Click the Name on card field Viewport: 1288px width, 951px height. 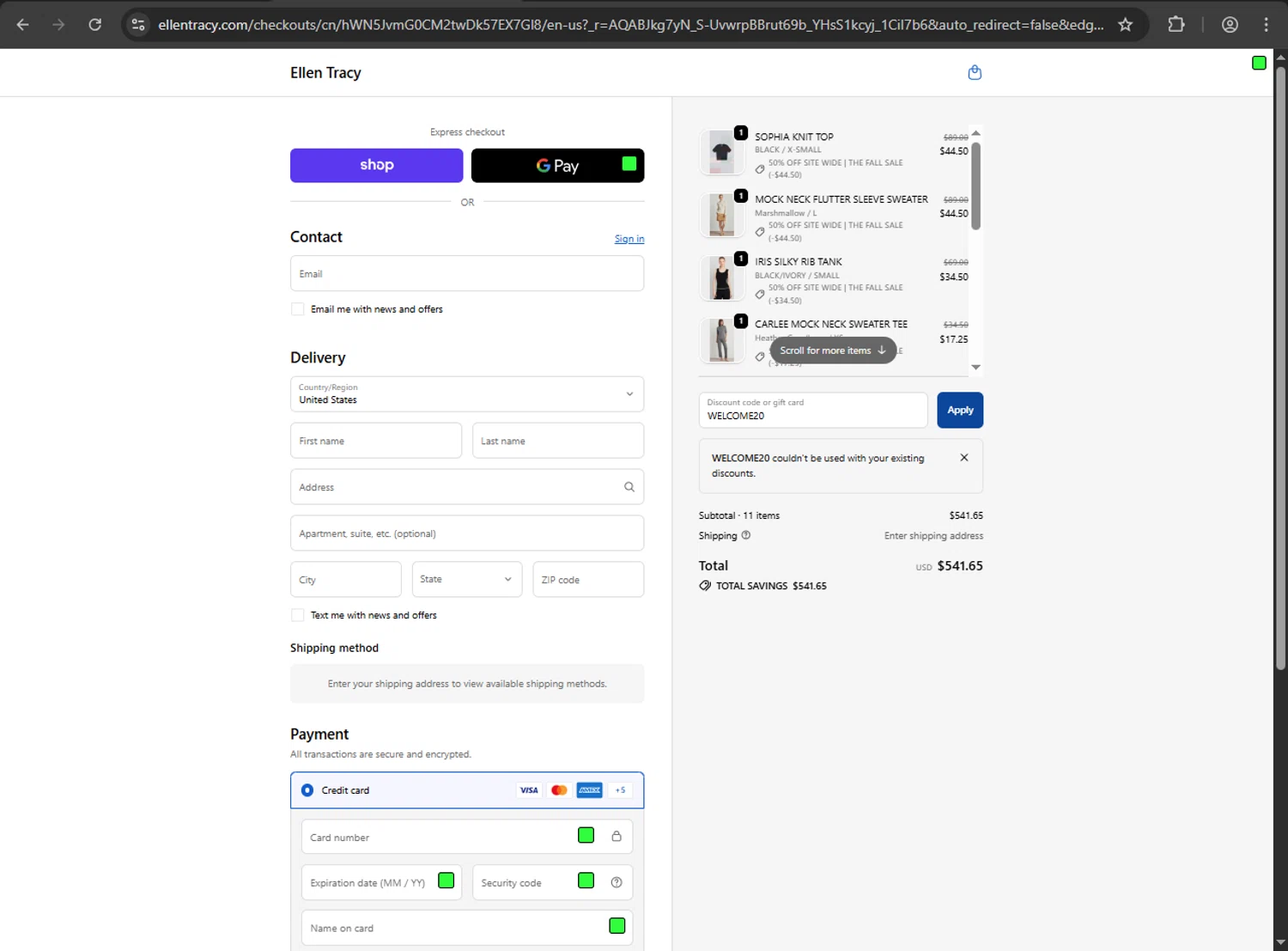tap(467, 928)
